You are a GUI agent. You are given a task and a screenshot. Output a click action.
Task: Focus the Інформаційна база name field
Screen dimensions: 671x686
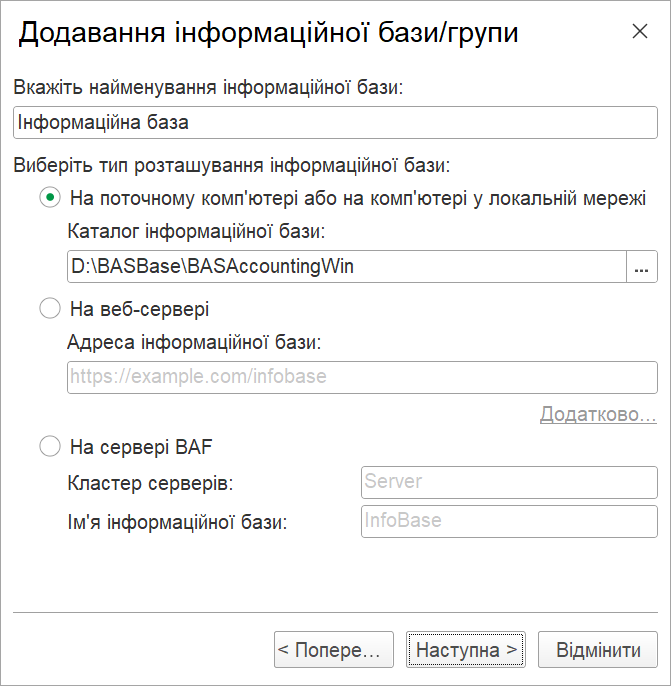(x=336, y=122)
